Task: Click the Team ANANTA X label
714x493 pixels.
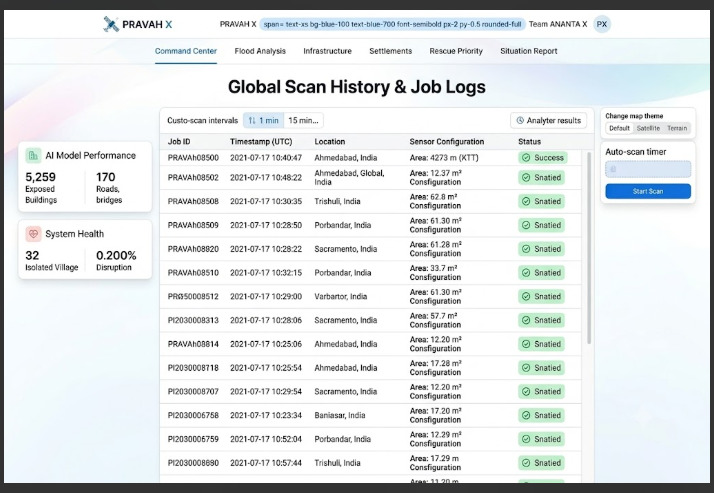Action: (x=558, y=24)
